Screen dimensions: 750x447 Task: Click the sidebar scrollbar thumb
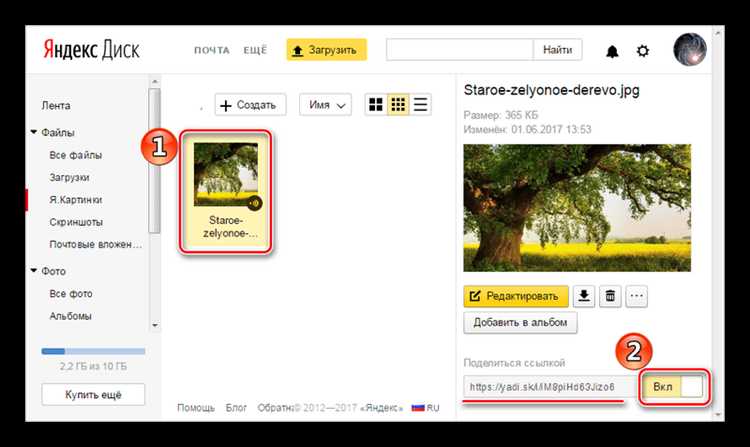tap(154, 161)
